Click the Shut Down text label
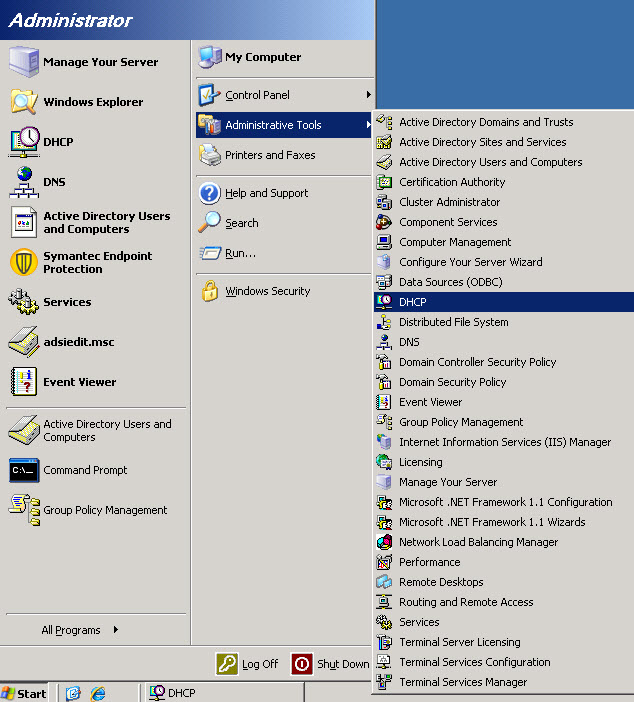Screen dimensions: 634x702 click(x=343, y=664)
